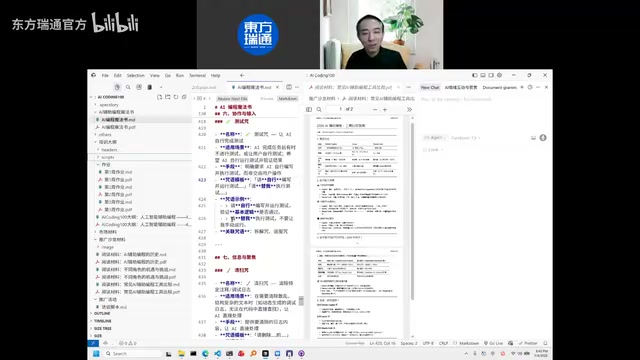Click the Windows taskbar Search box
640x360 pixels.
coord(133,353)
